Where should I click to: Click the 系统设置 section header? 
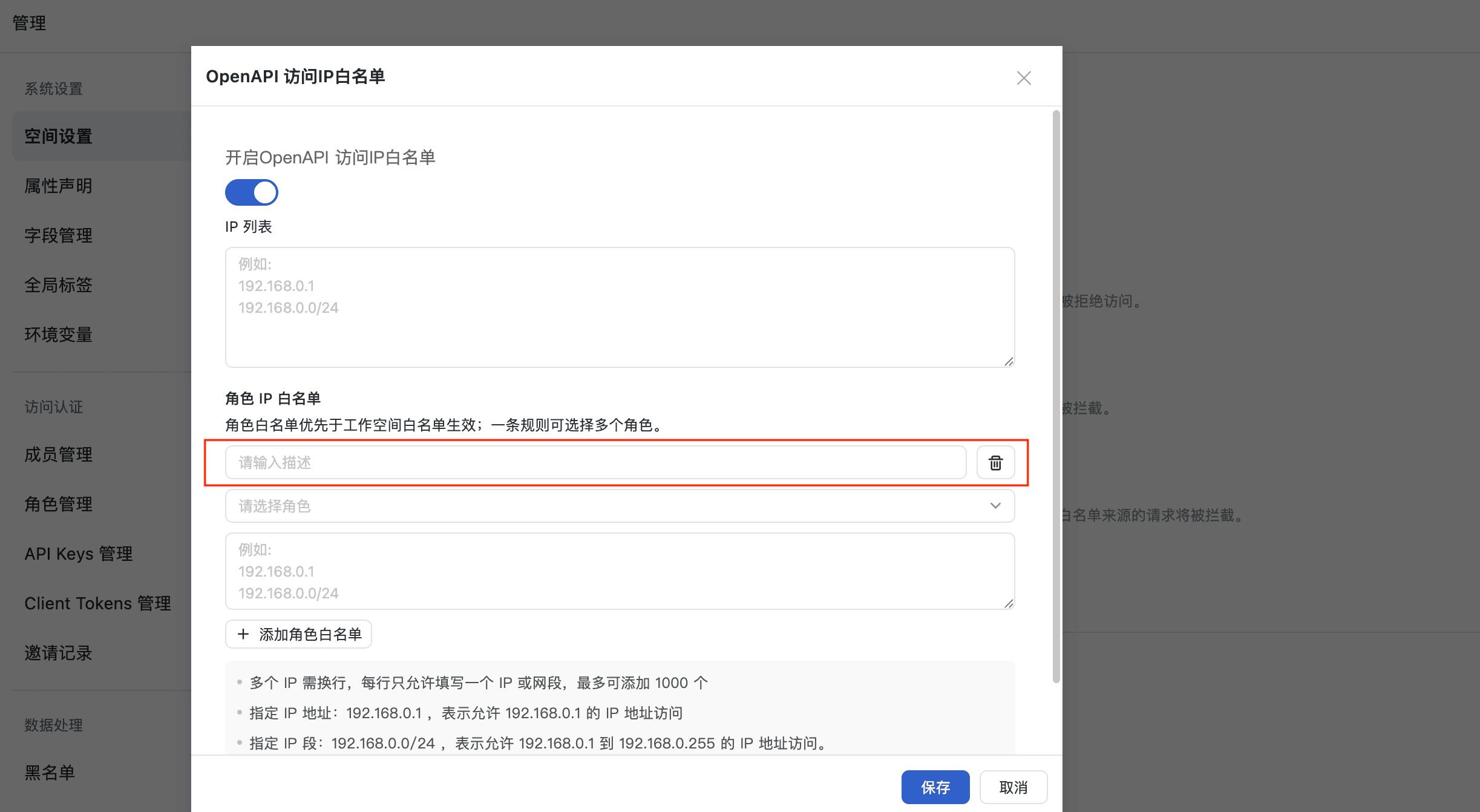(x=53, y=89)
